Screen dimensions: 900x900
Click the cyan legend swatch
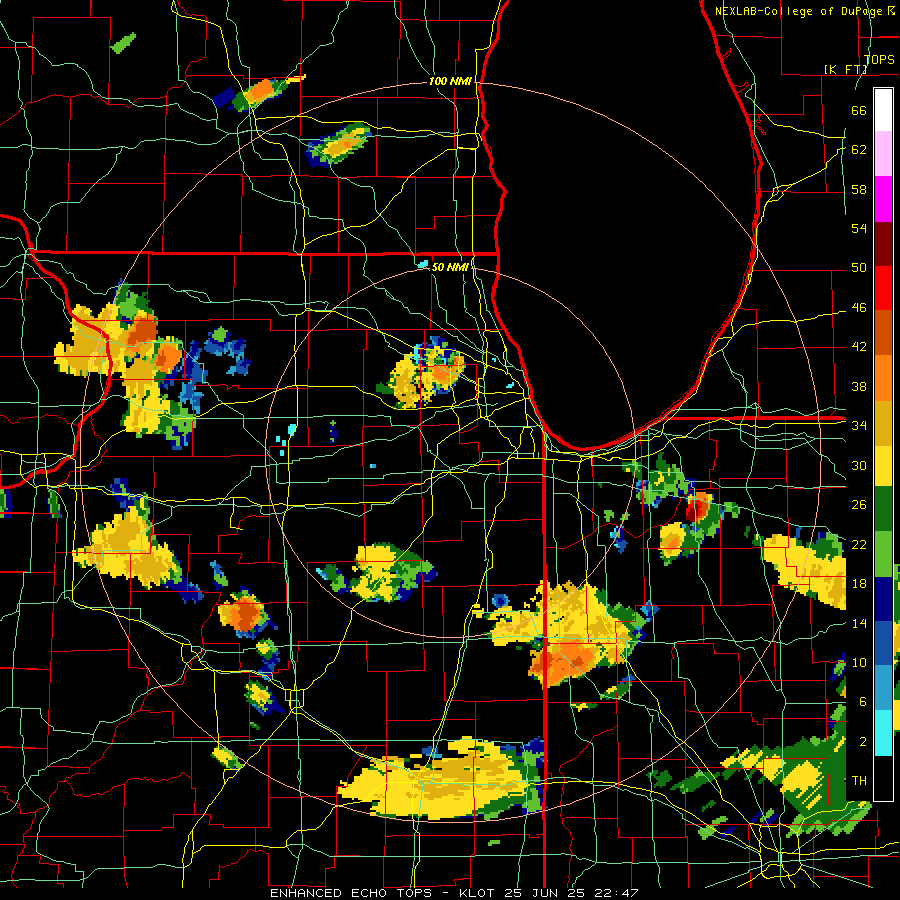[883, 733]
